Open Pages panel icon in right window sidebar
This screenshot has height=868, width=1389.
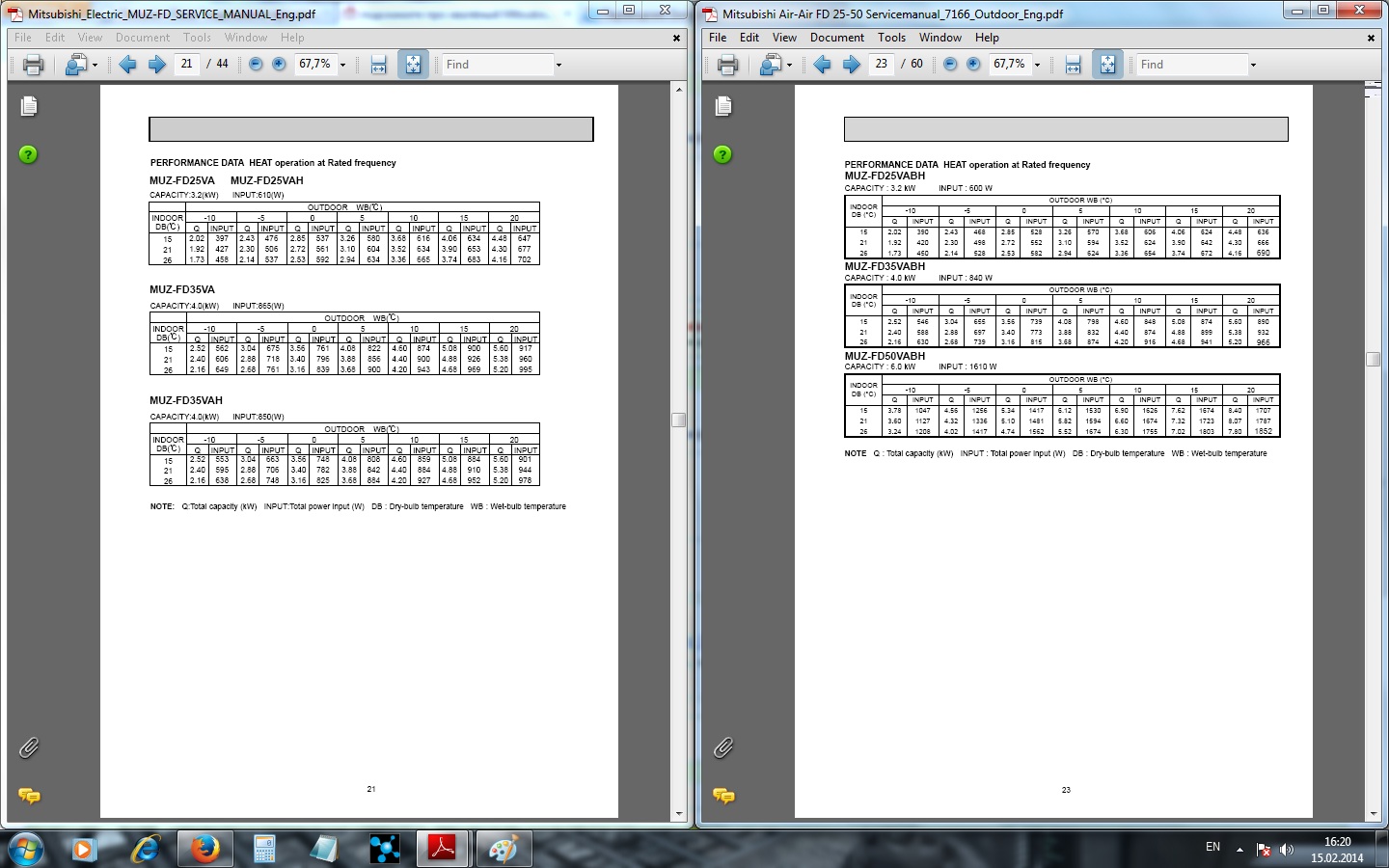pos(723,106)
